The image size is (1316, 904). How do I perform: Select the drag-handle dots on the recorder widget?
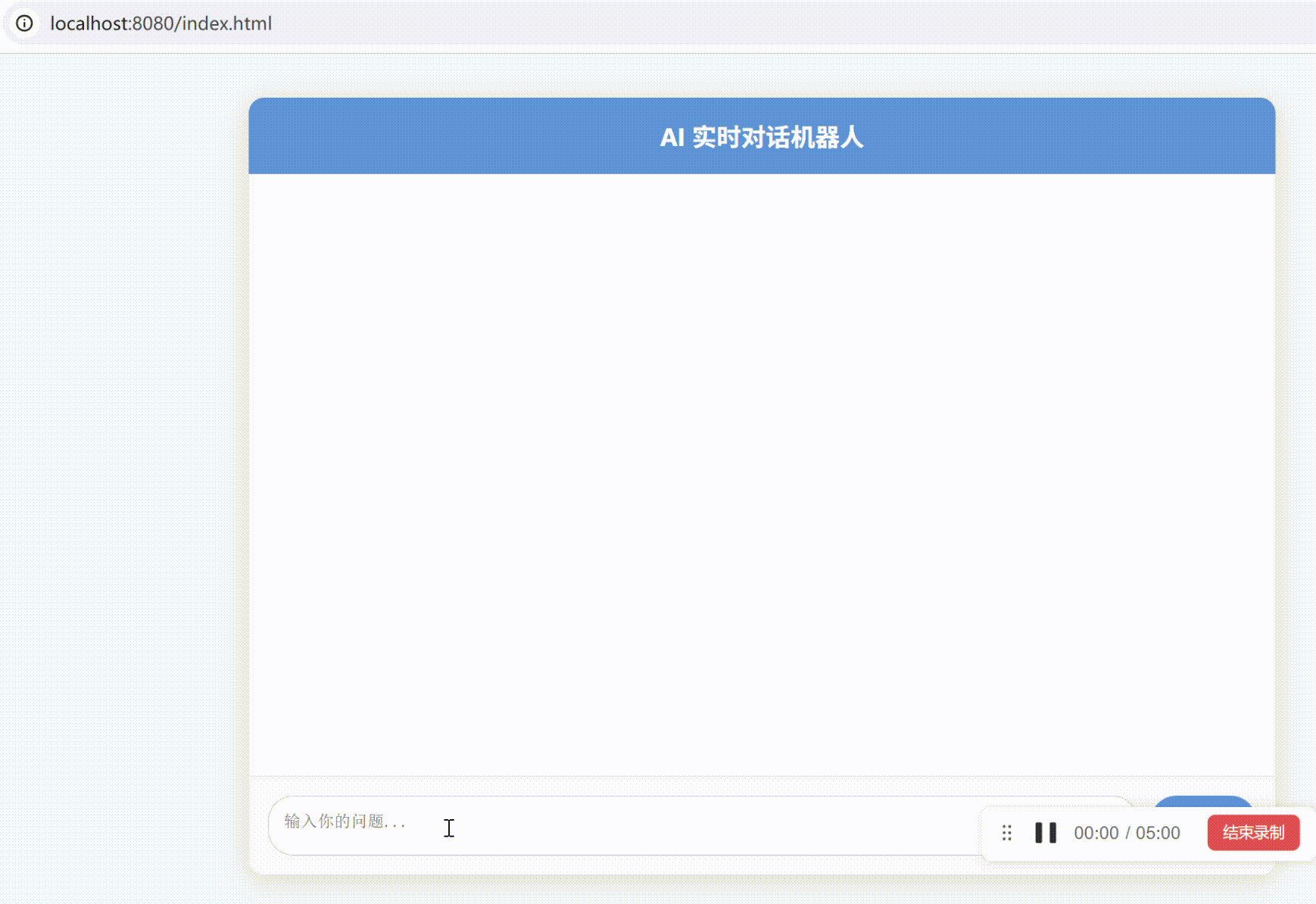(1006, 833)
